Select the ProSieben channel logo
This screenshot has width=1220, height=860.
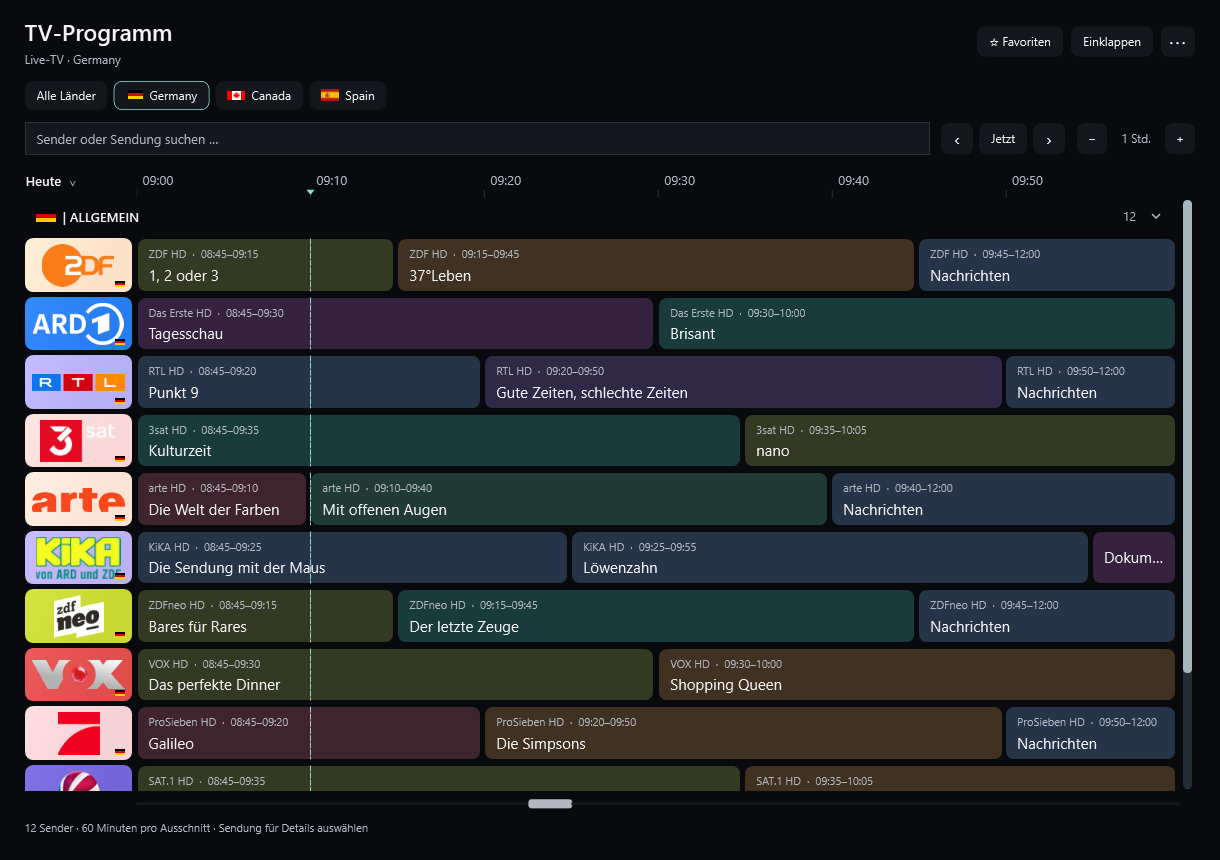78,733
